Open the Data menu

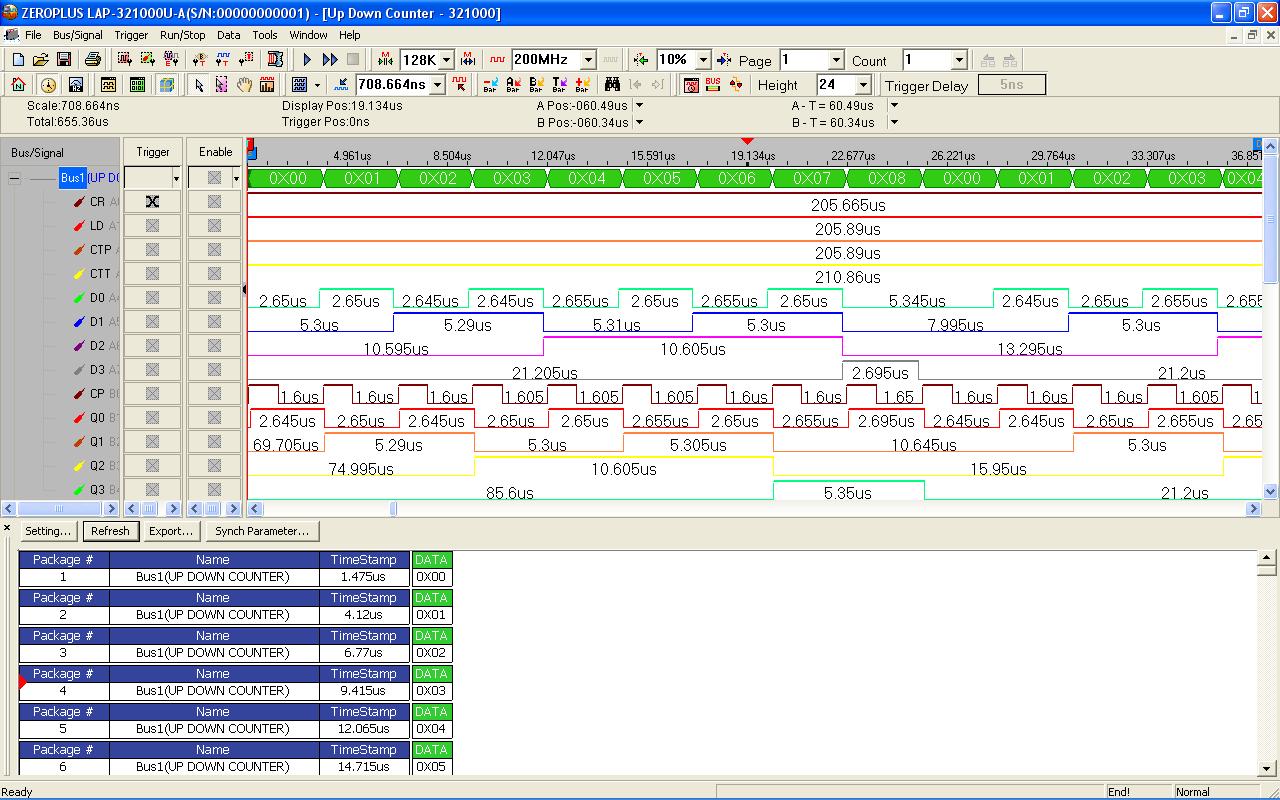[x=229, y=35]
